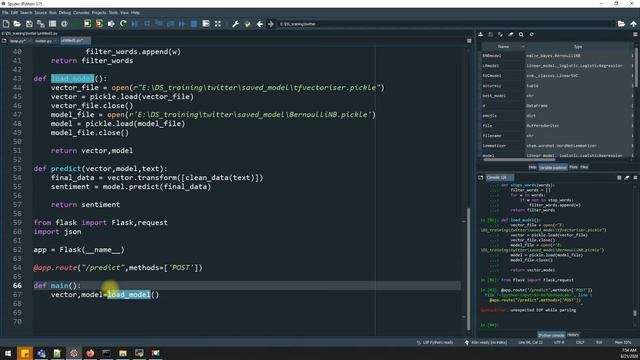Screen dimensions: 640x360
Task: Open the Consoles menu
Action: pos(81,13)
